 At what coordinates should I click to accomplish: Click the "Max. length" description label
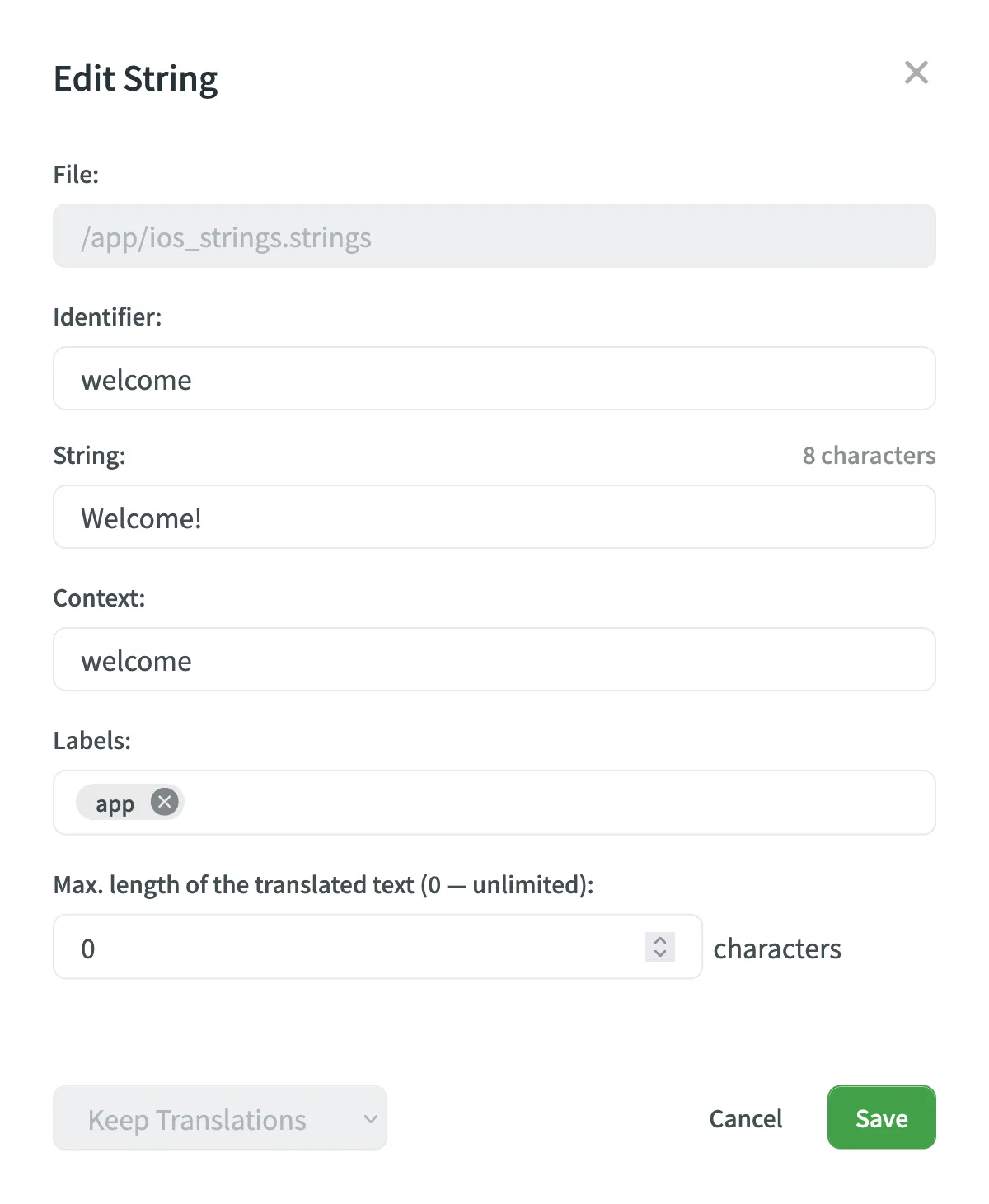[323, 885]
